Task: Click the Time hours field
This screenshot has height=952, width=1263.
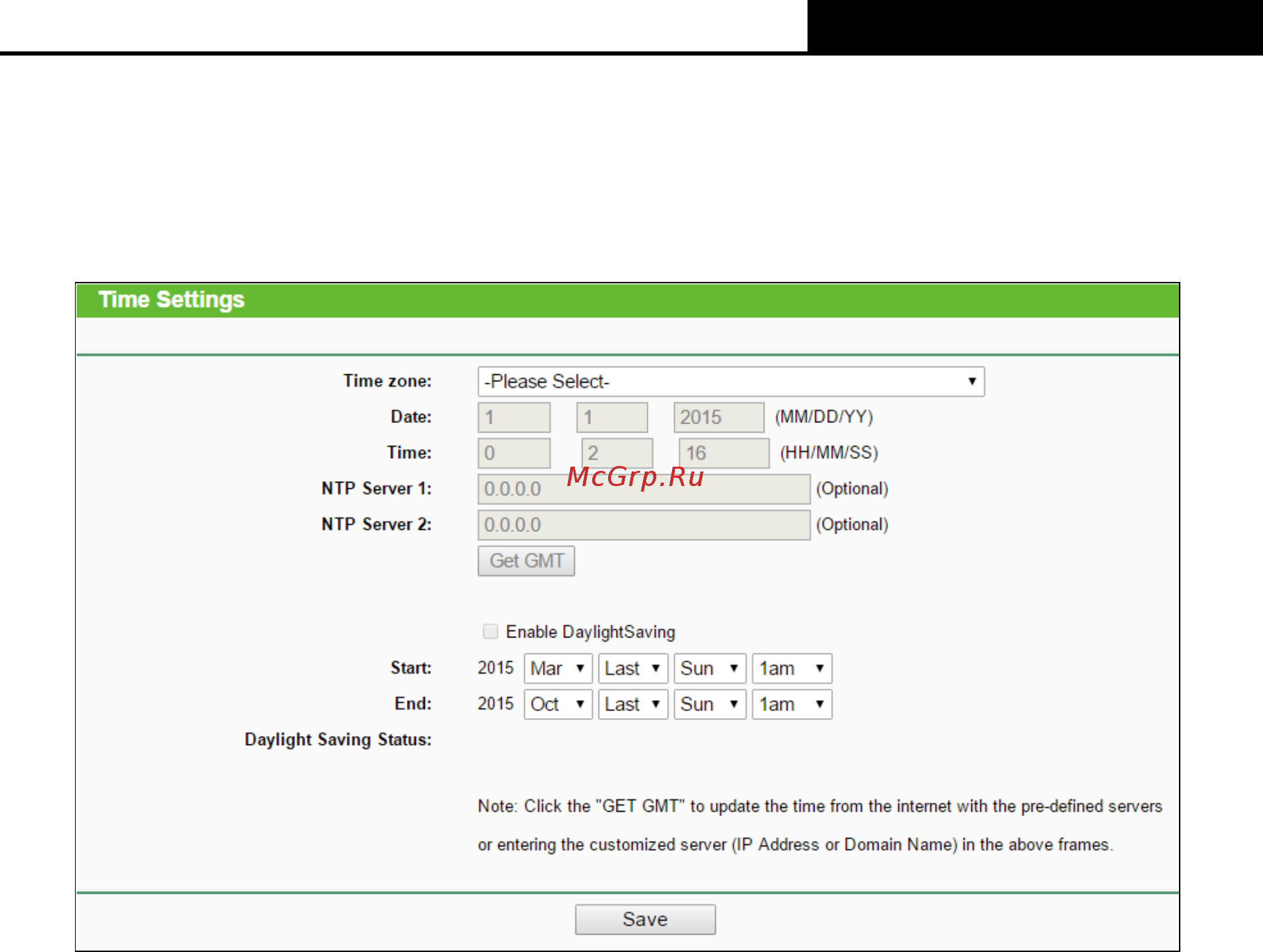Action: [x=514, y=453]
